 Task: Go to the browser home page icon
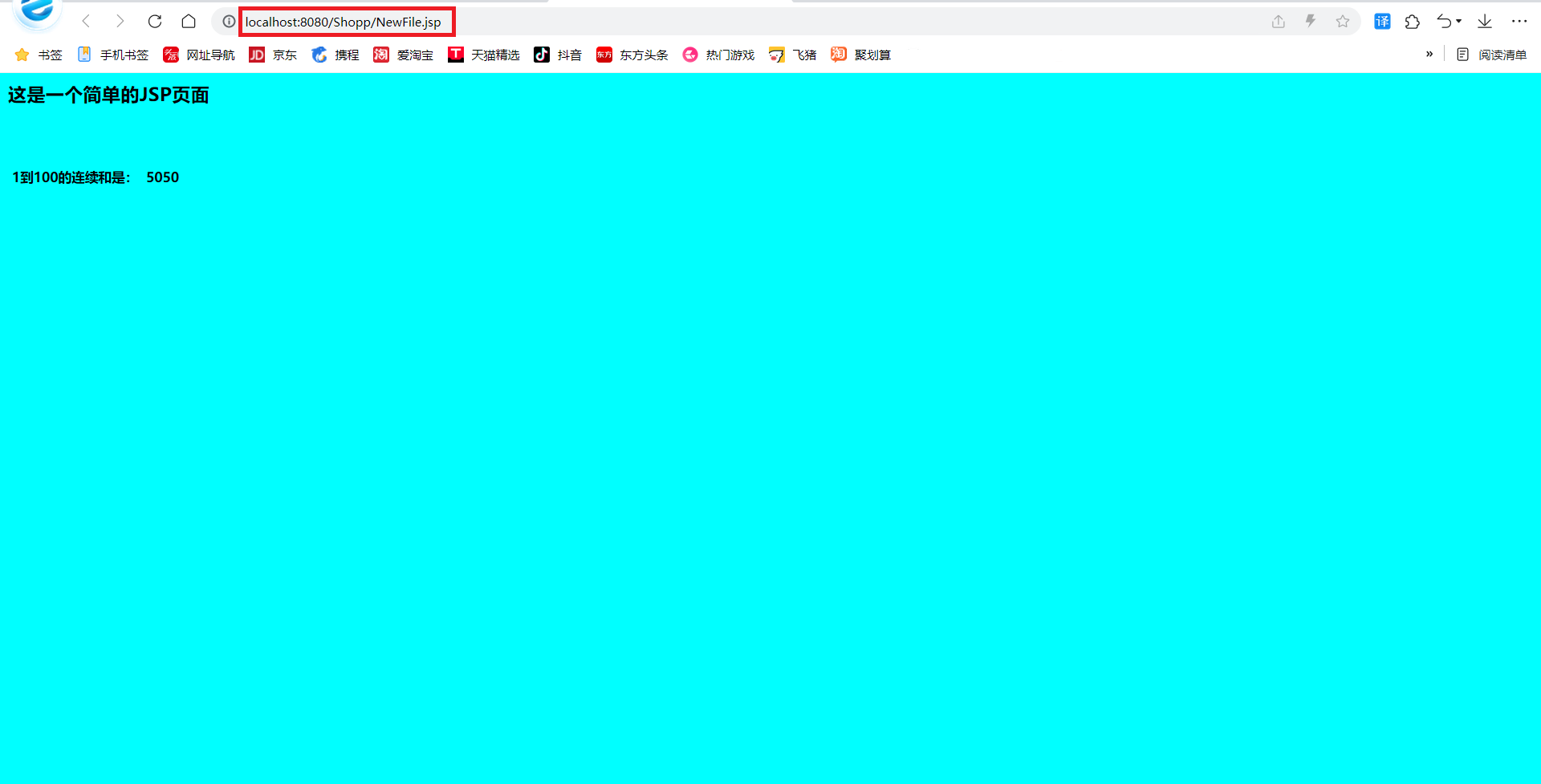tap(189, 22)
